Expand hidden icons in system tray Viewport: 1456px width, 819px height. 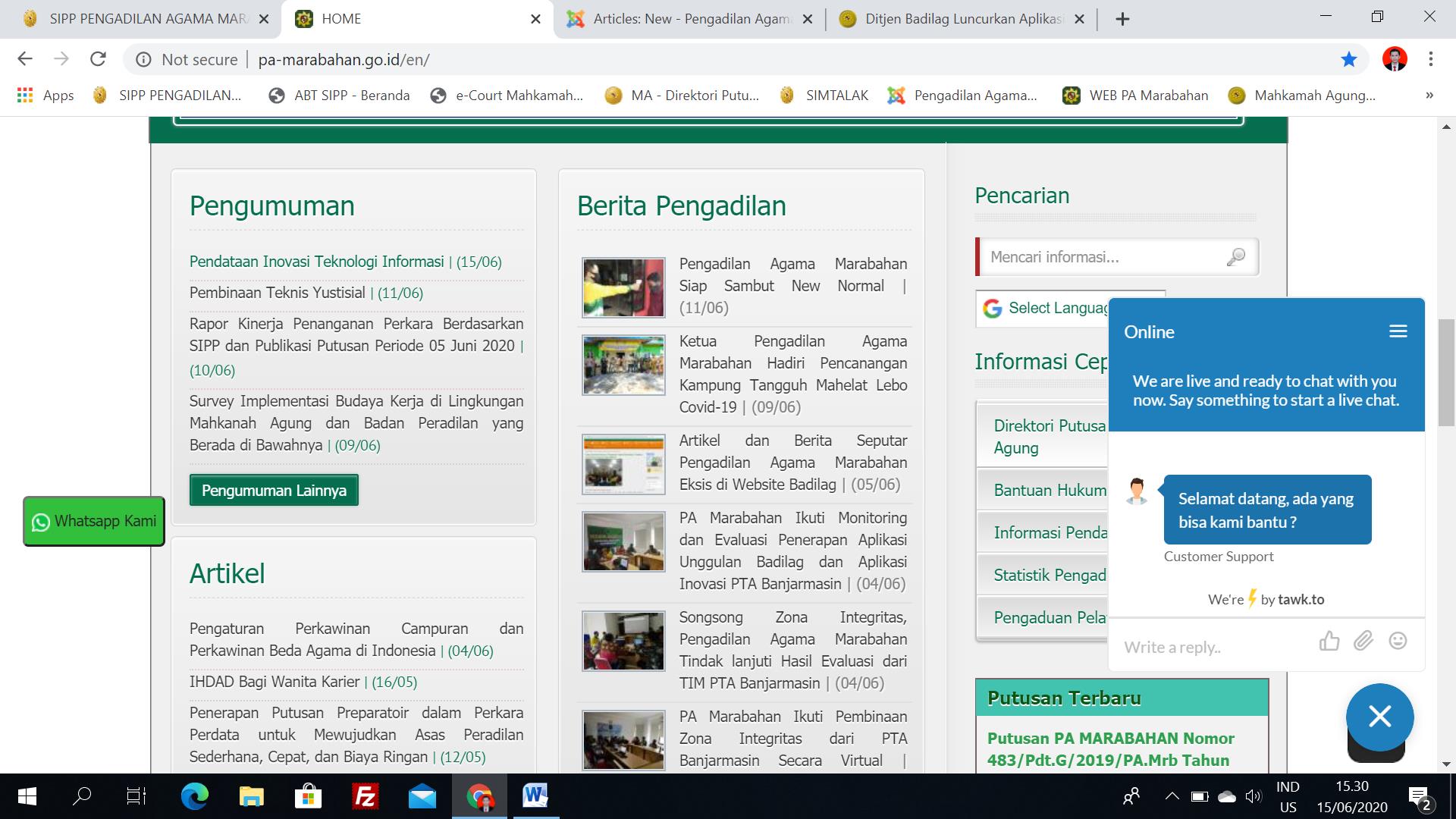tap(1170, 796)
